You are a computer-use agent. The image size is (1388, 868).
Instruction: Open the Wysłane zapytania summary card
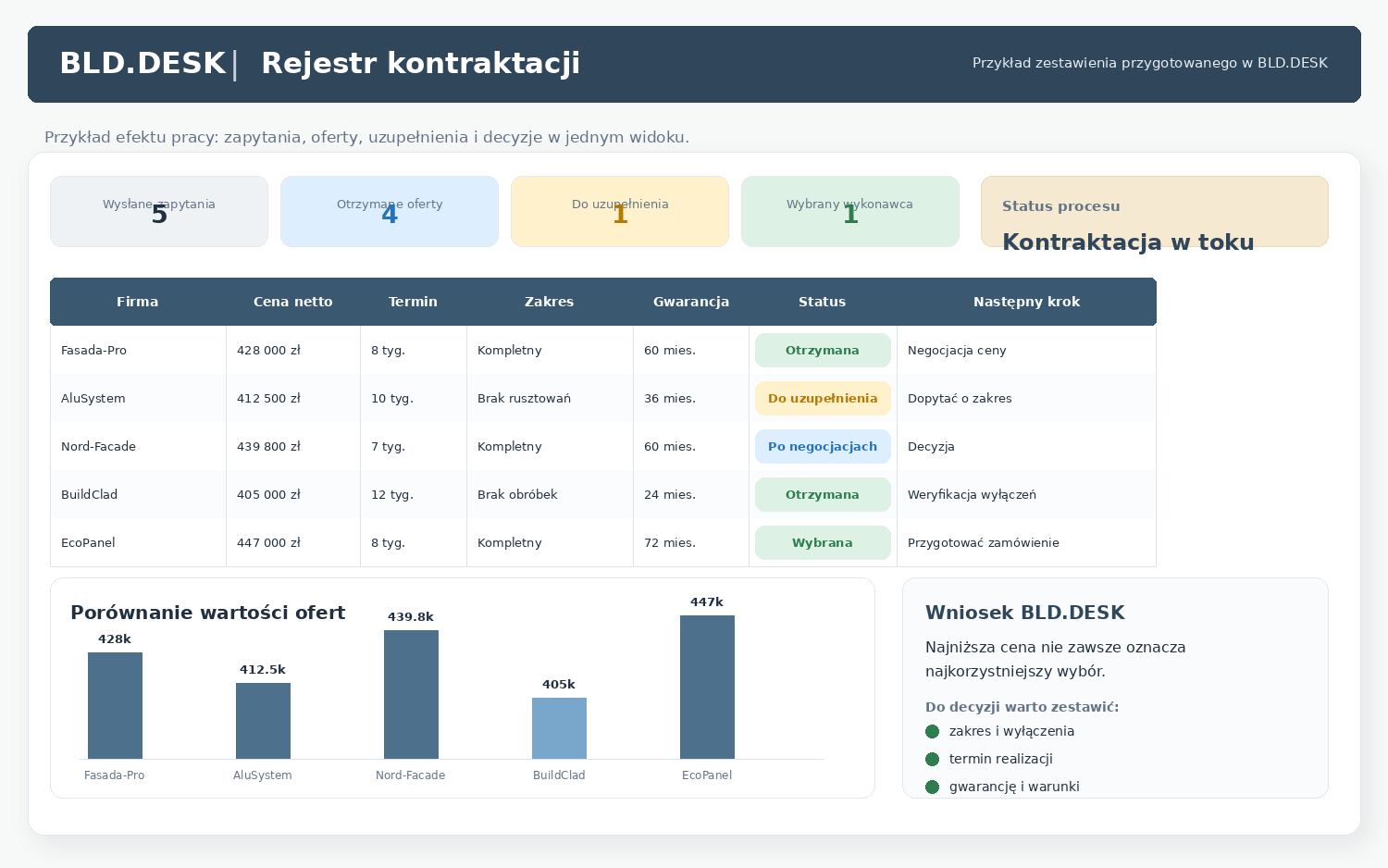coord(159,212)
